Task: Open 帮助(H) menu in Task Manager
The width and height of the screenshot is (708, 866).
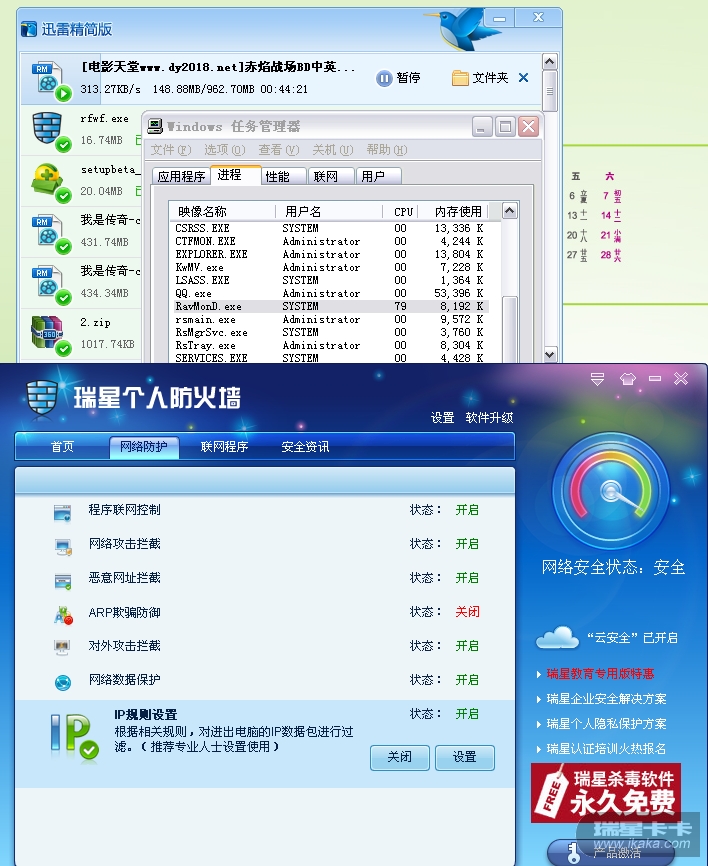Action: pyautogui.click(x=387, y=150)
